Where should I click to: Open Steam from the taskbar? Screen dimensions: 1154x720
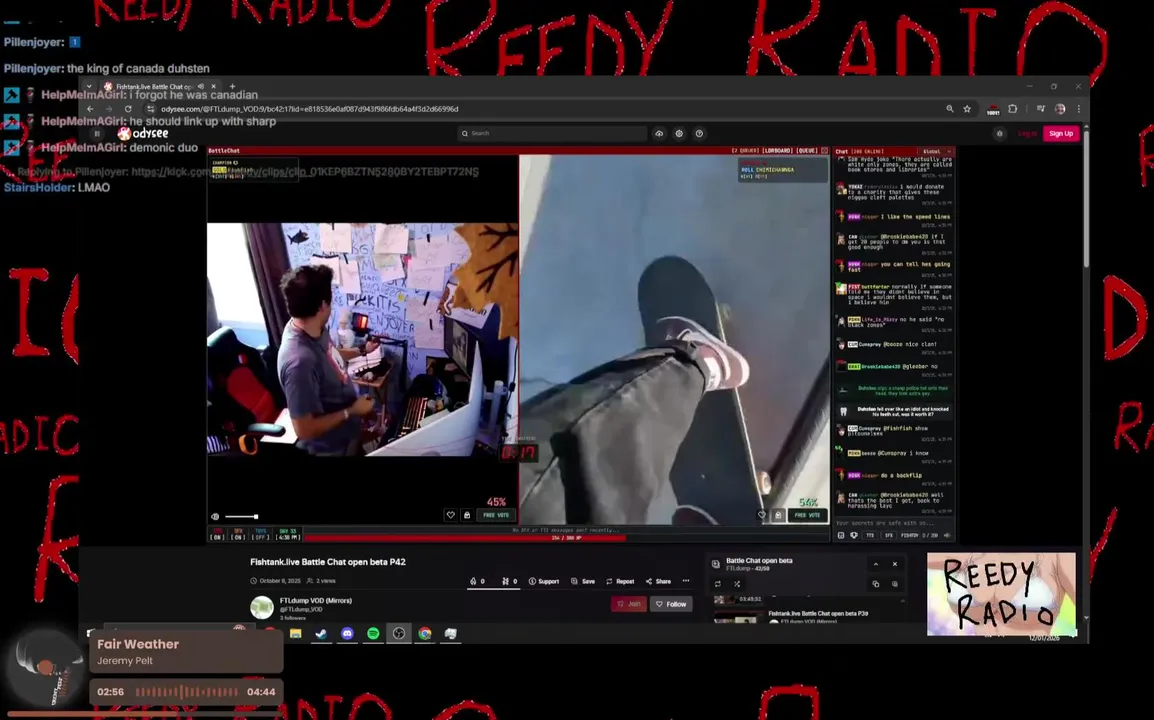tap(322, 633)
